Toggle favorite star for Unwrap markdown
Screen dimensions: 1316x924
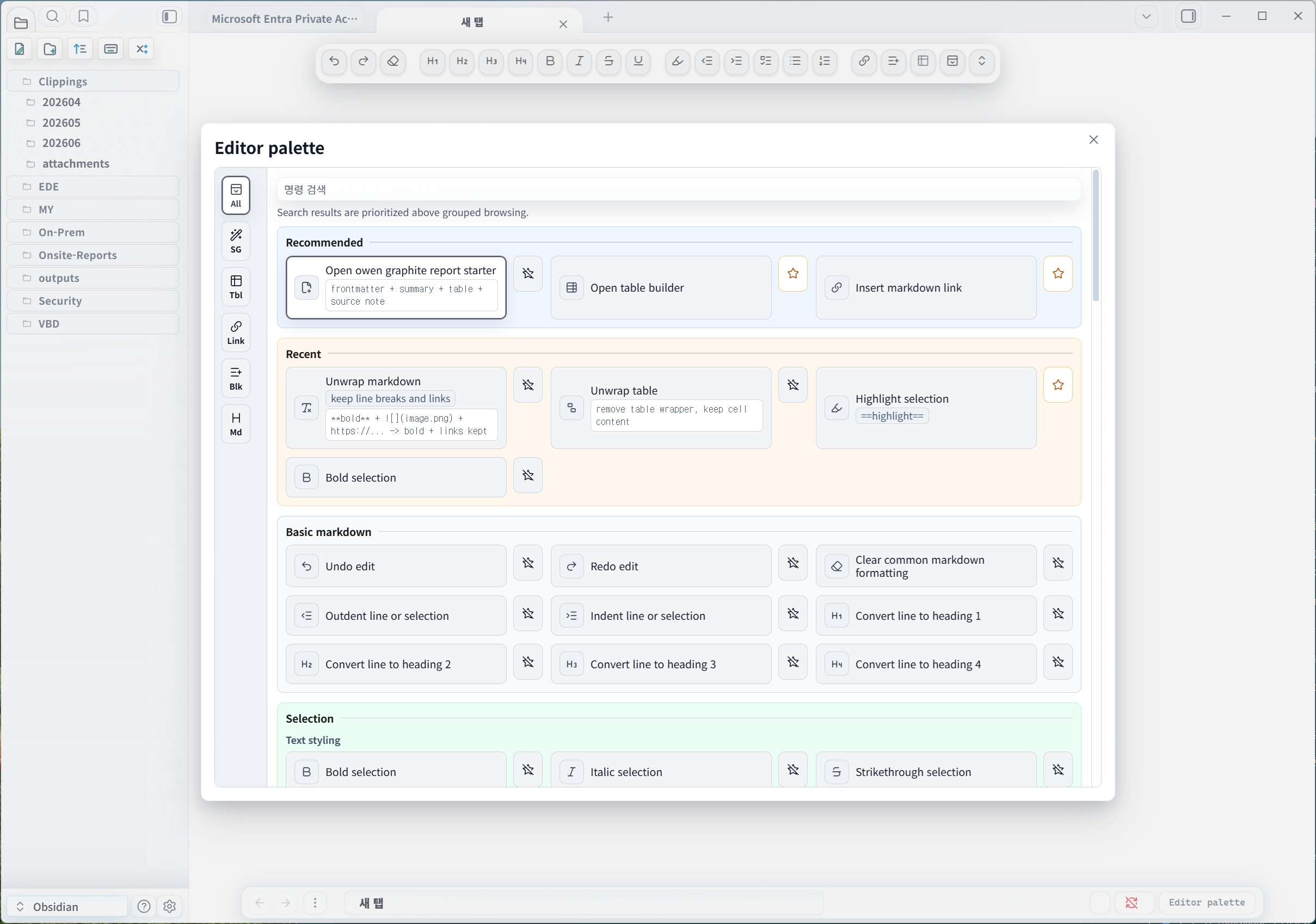pos(528,385)
